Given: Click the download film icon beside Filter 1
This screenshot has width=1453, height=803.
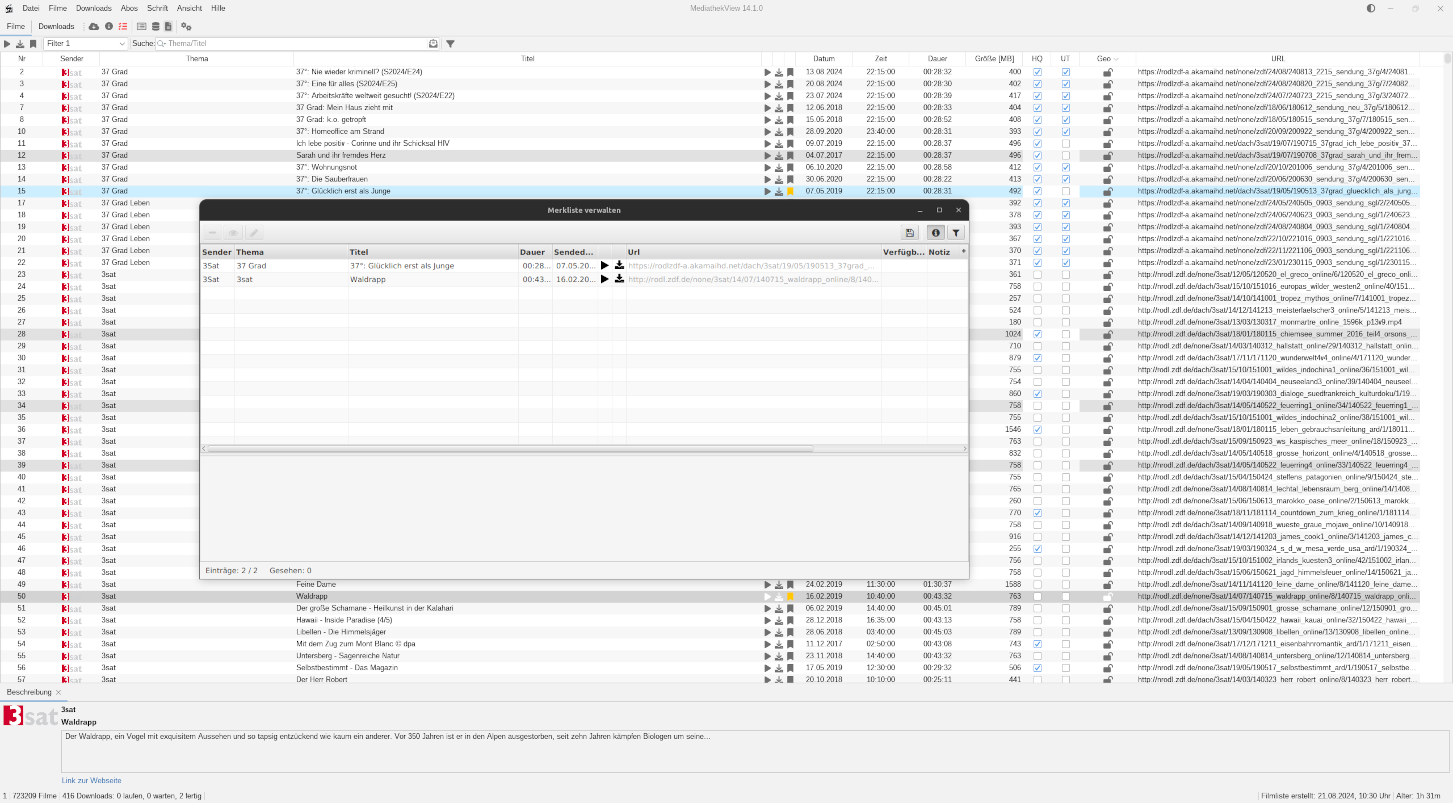Looking at the screenshot, I should click(x=20, y=44).
